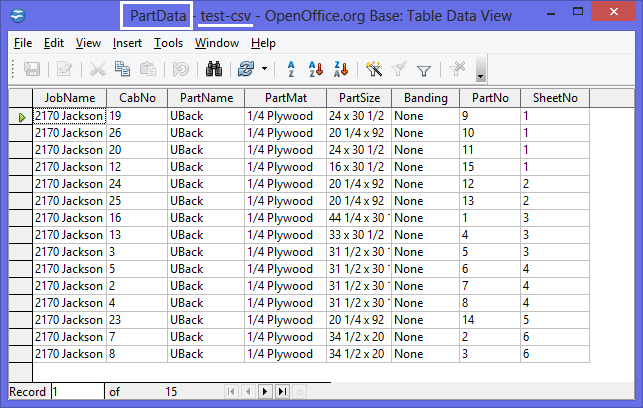
Task: Open the Tools menu
Action: pos(169,43)
